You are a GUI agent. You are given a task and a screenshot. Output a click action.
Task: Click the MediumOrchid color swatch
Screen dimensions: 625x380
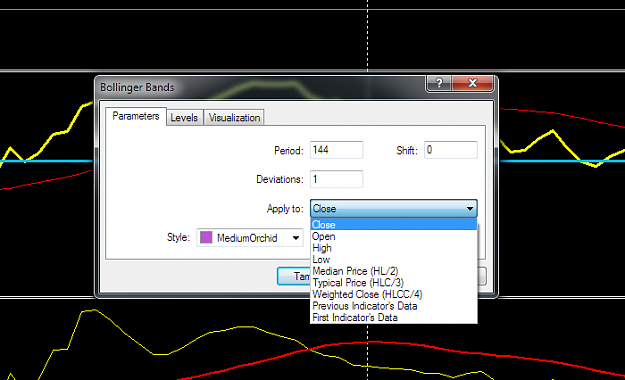point(206,238)
